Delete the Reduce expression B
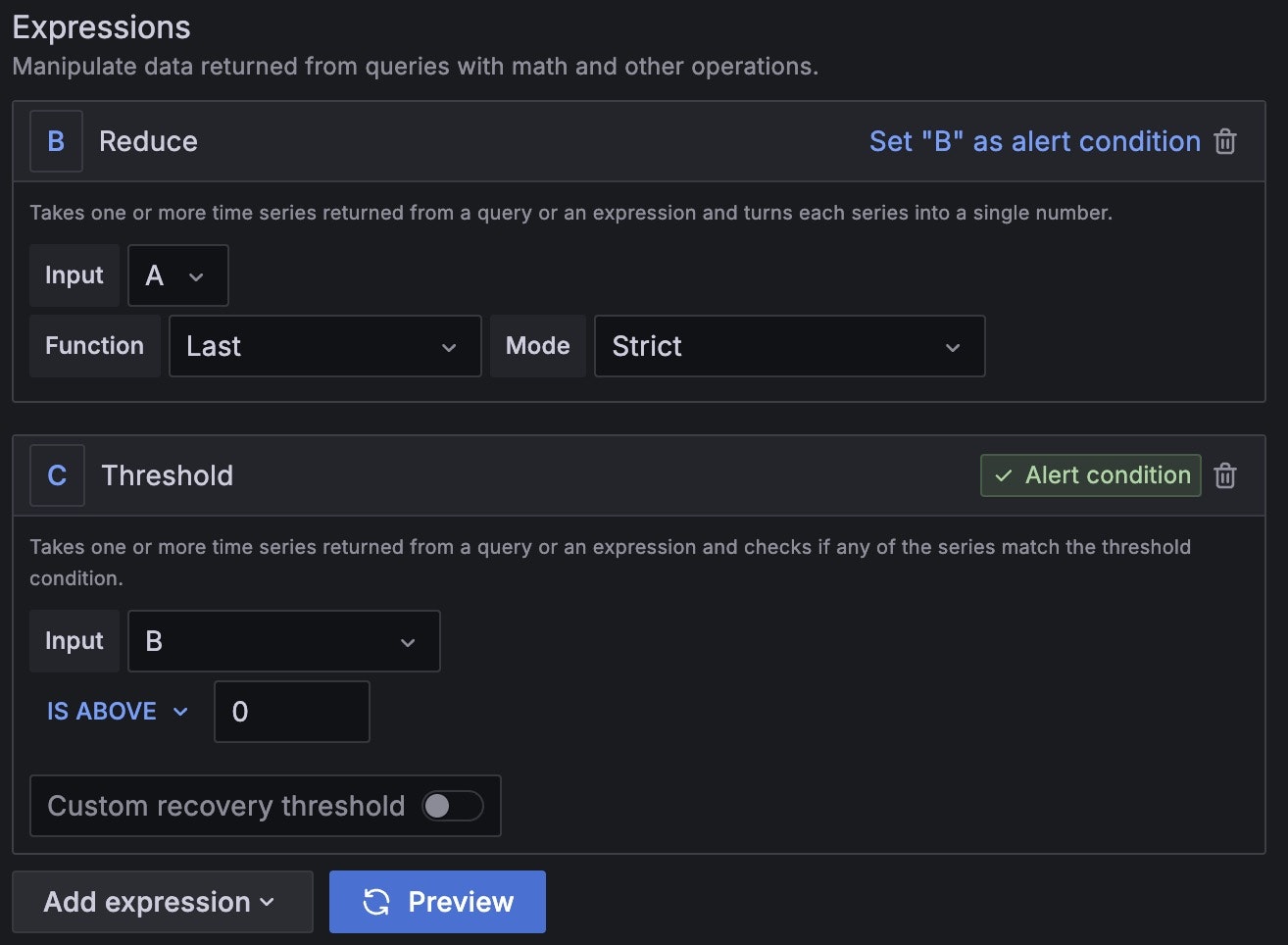The width and height of the screenshot is (1288, 945). point(1225,142)
